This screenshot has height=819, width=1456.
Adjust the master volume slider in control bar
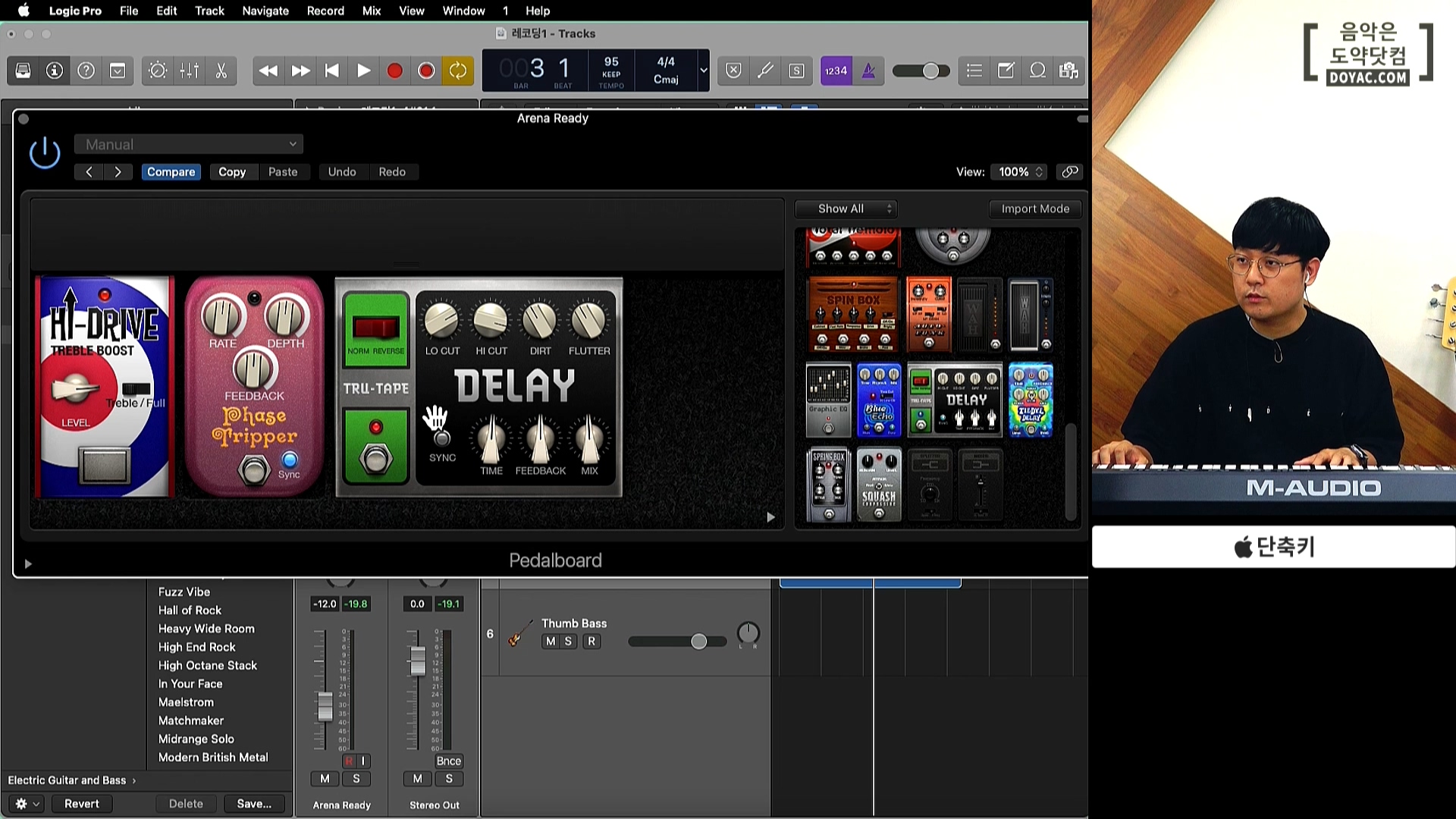tap(921, 71)
